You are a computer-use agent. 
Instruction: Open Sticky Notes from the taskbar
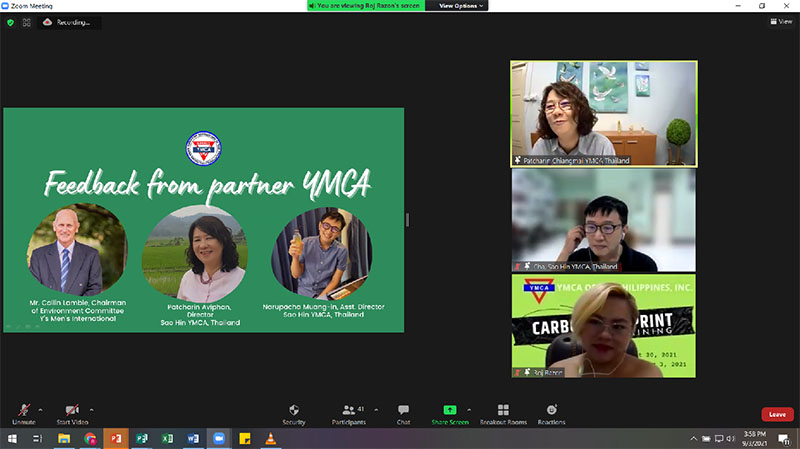(245, 438)
